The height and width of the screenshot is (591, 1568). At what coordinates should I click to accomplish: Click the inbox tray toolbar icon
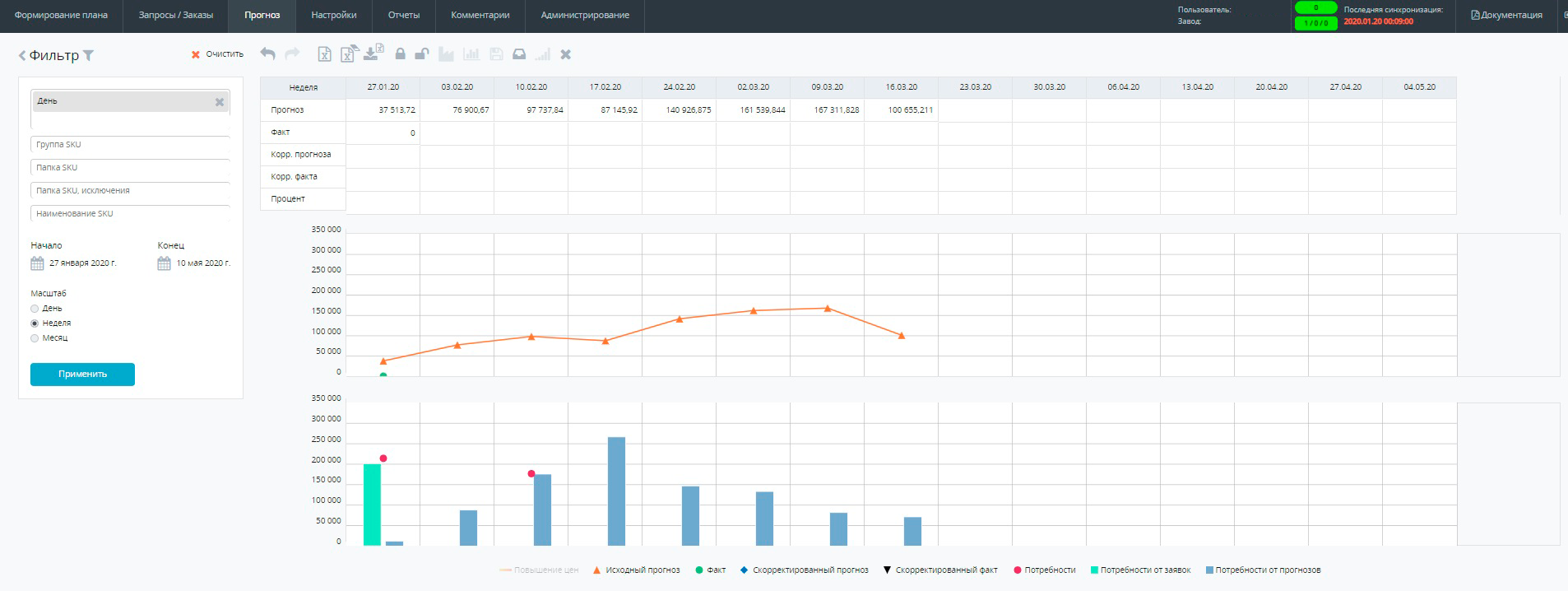coord(519,54)
